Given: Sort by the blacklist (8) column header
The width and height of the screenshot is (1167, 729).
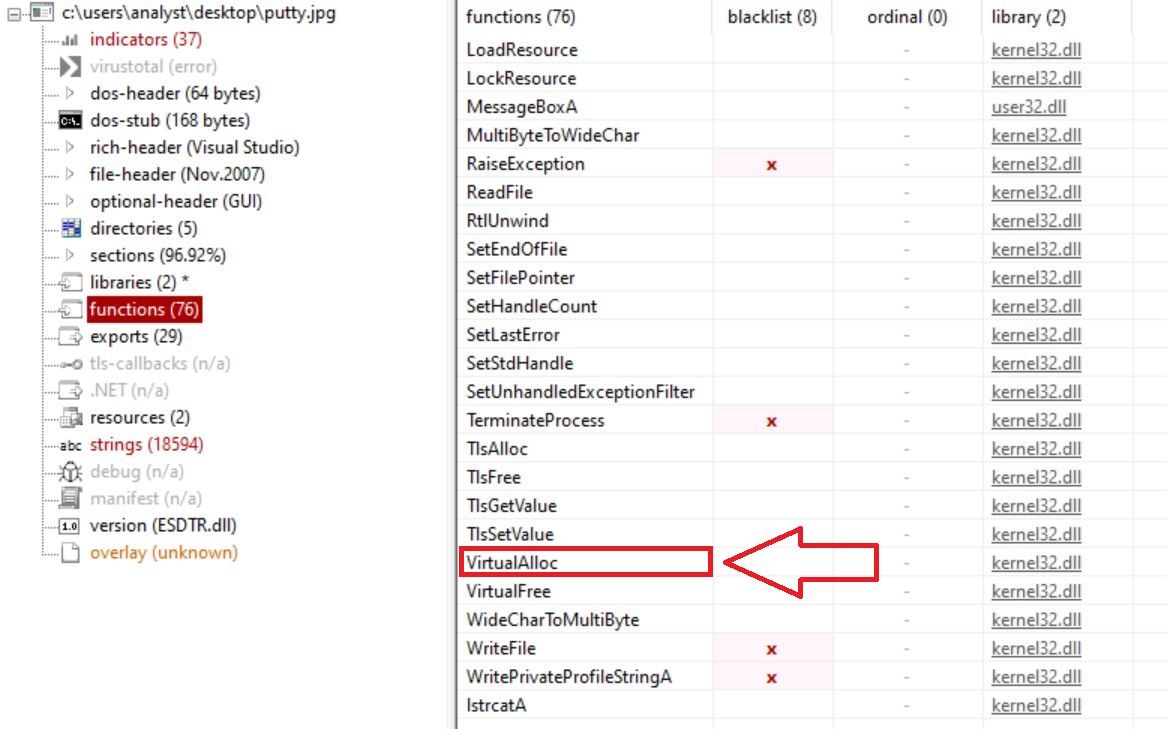Looking at the screenshot, I should click(x=771, y=17).
